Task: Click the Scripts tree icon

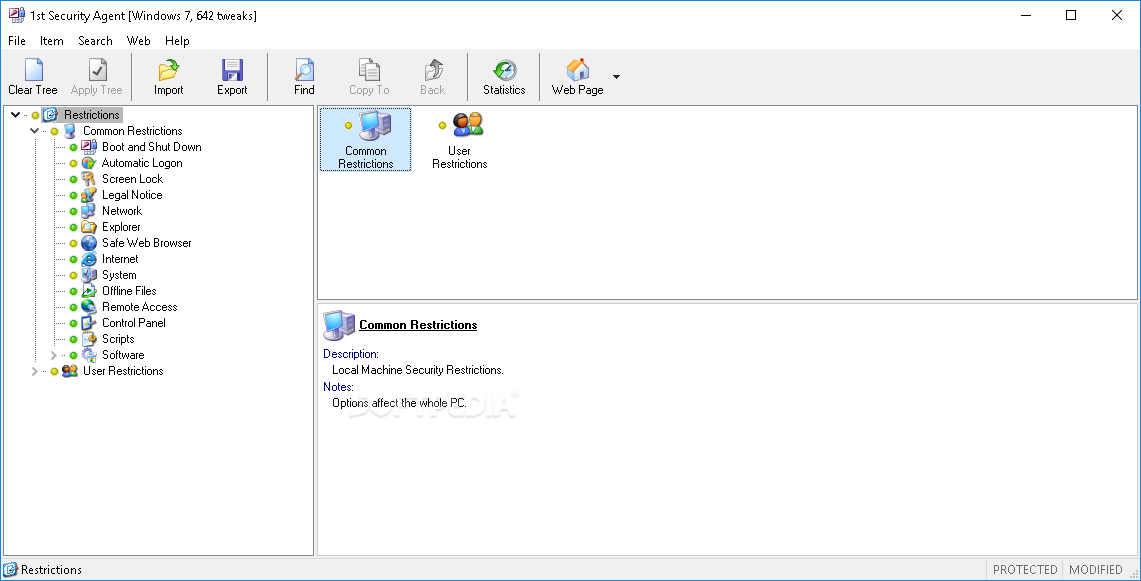Action: coord(89,339)
